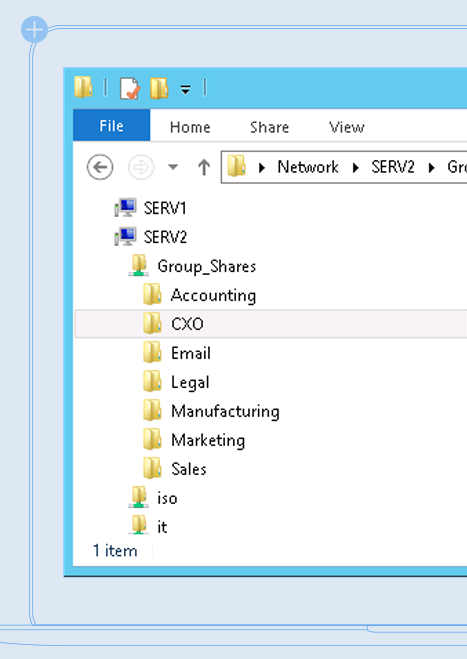Viewport: 467px width, 659px height.
Task: Click the circular plus icon at top-left
Action: [x=34, y=29]
